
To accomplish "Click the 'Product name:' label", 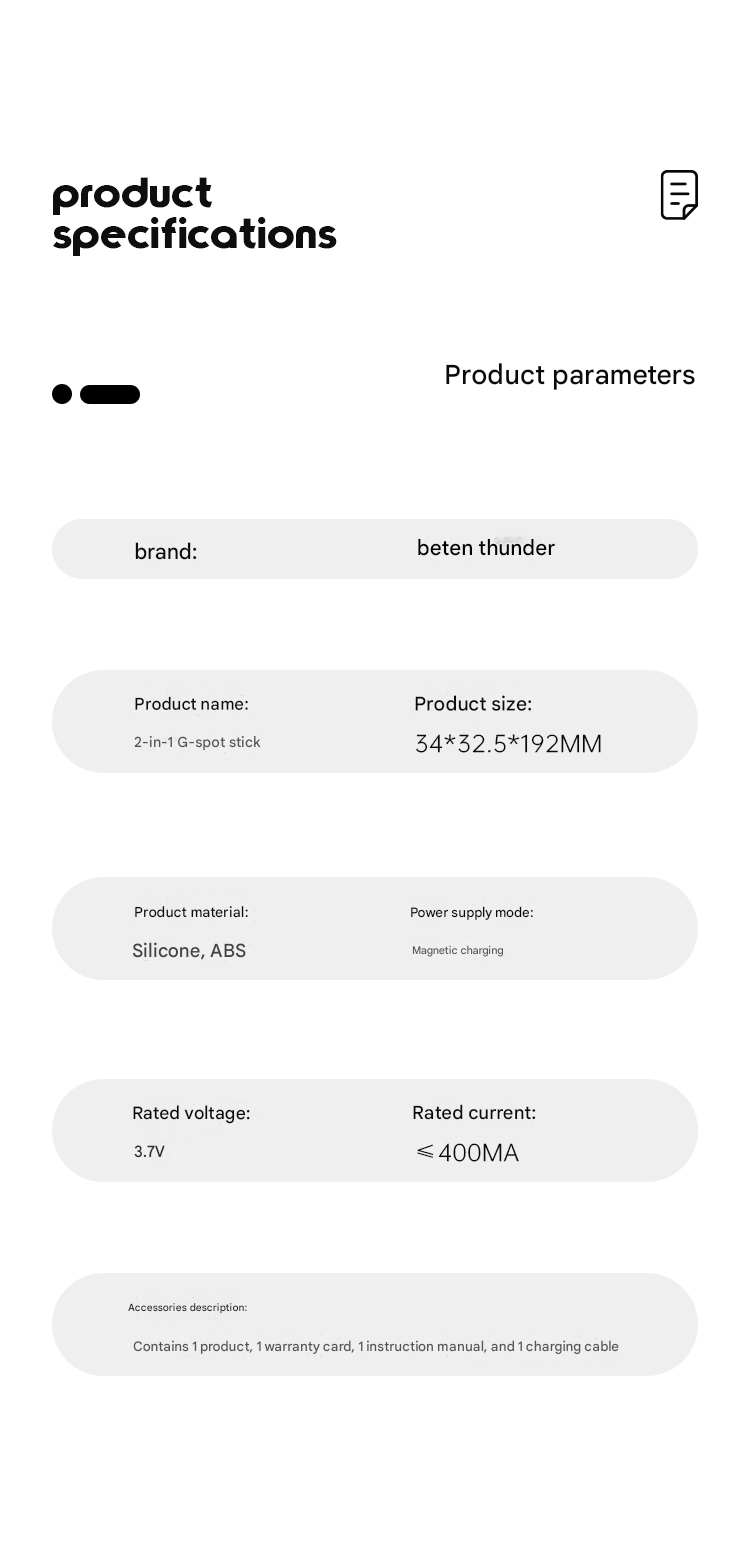I will click(x=191, y=704).
